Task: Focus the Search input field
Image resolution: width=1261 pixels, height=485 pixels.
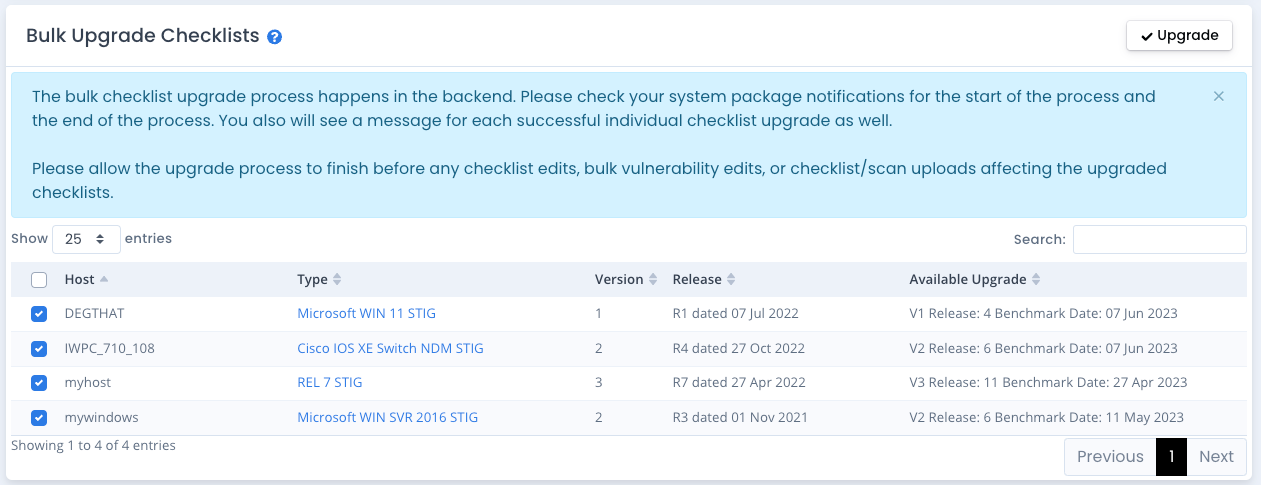Action: [x=1159, y=239]
